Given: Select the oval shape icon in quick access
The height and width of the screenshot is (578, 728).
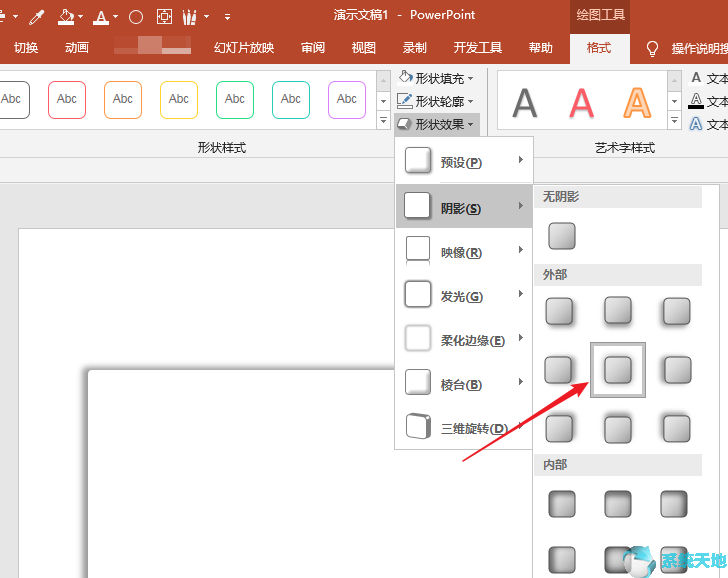Looking at the screenshot, I should 136,17.
